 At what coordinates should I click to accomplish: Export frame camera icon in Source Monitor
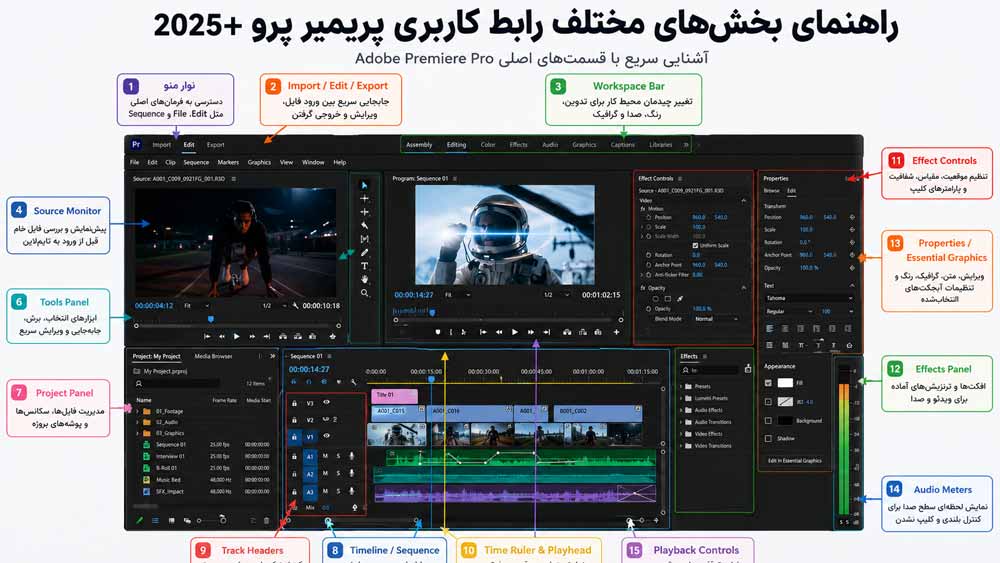pos(312,336)
